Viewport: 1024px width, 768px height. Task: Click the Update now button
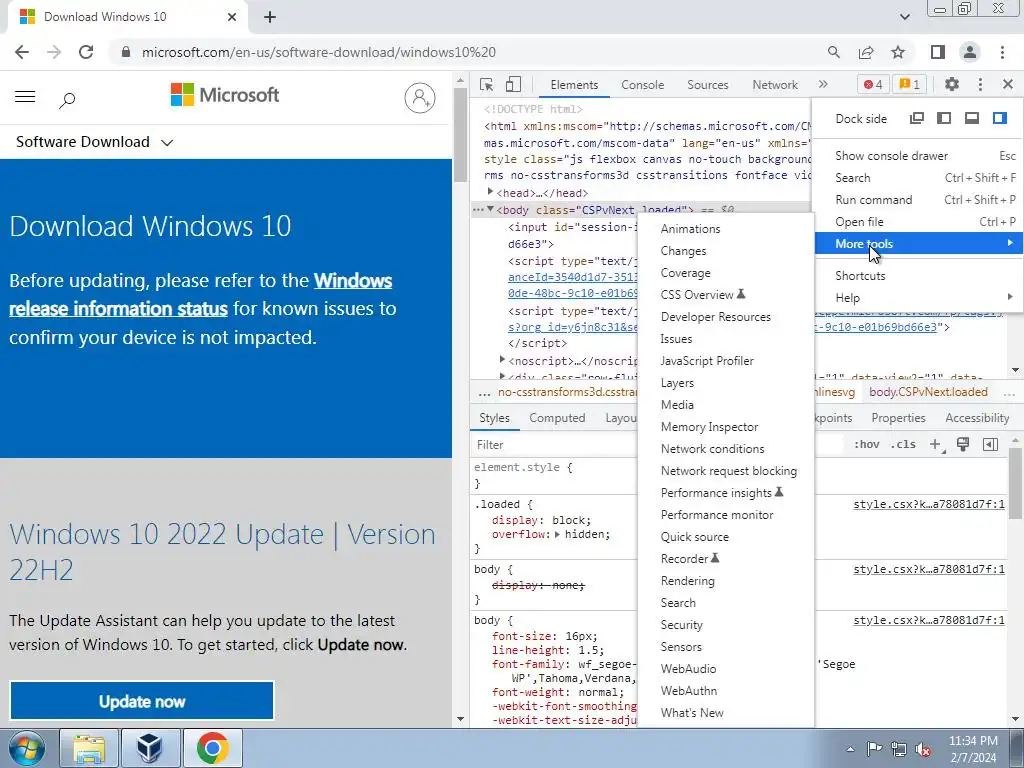click(x=142, y=701)
